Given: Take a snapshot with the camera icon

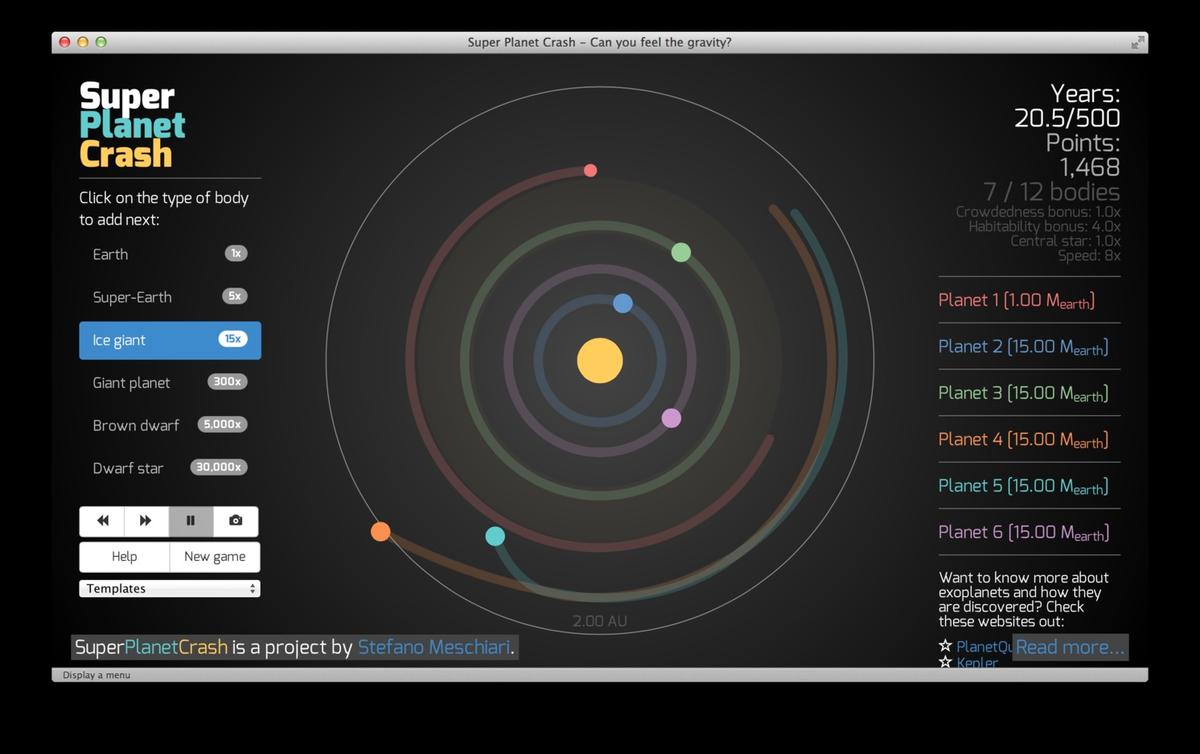Looking at the screenshot, I should [236, 520].
